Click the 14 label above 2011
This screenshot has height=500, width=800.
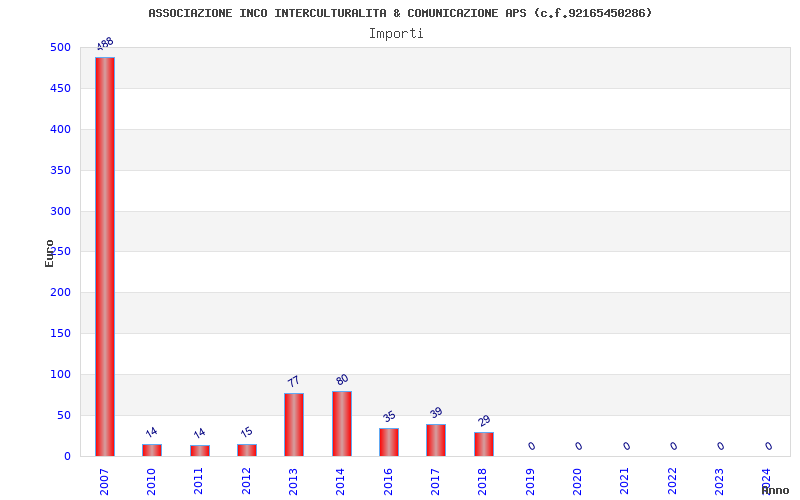[x=199, y=433]
